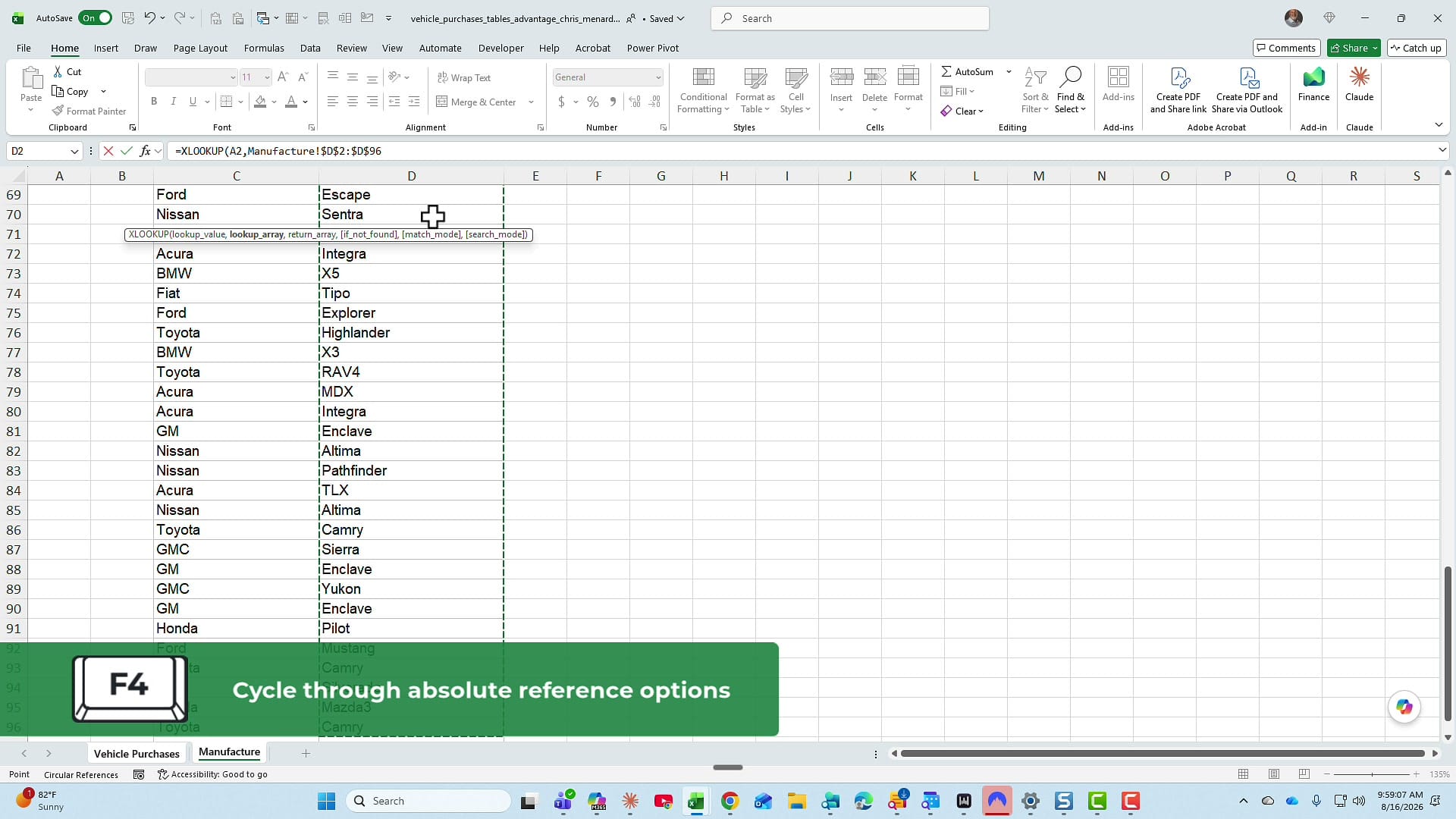Screen dimensions: 1456x819
Task: Click the Borders icon
Action: point(226,102)
